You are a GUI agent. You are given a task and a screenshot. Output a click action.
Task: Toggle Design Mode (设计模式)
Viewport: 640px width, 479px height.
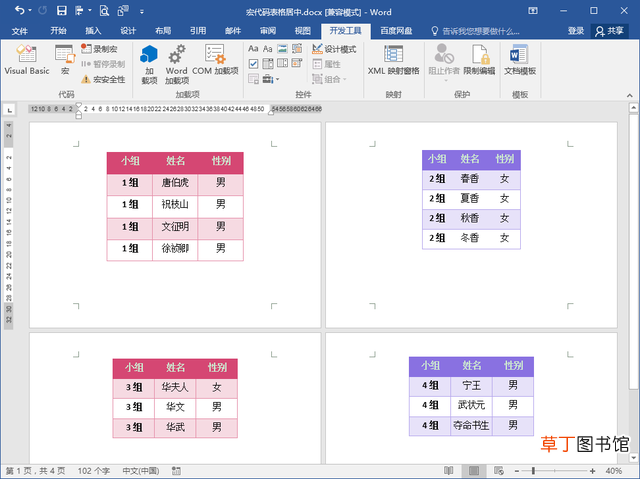pos(334,49)
